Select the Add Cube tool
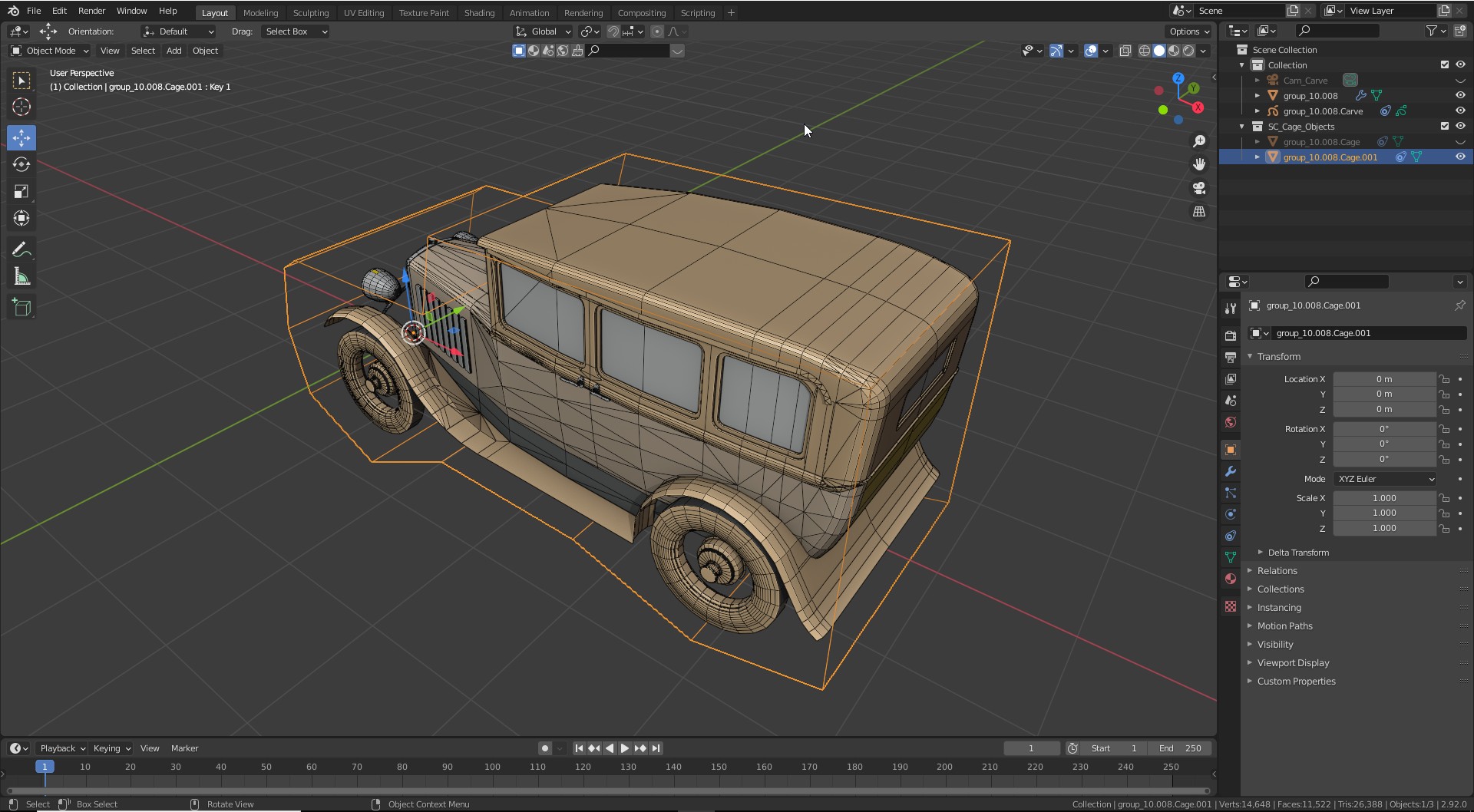1474x812 pixels. (21, 308)
